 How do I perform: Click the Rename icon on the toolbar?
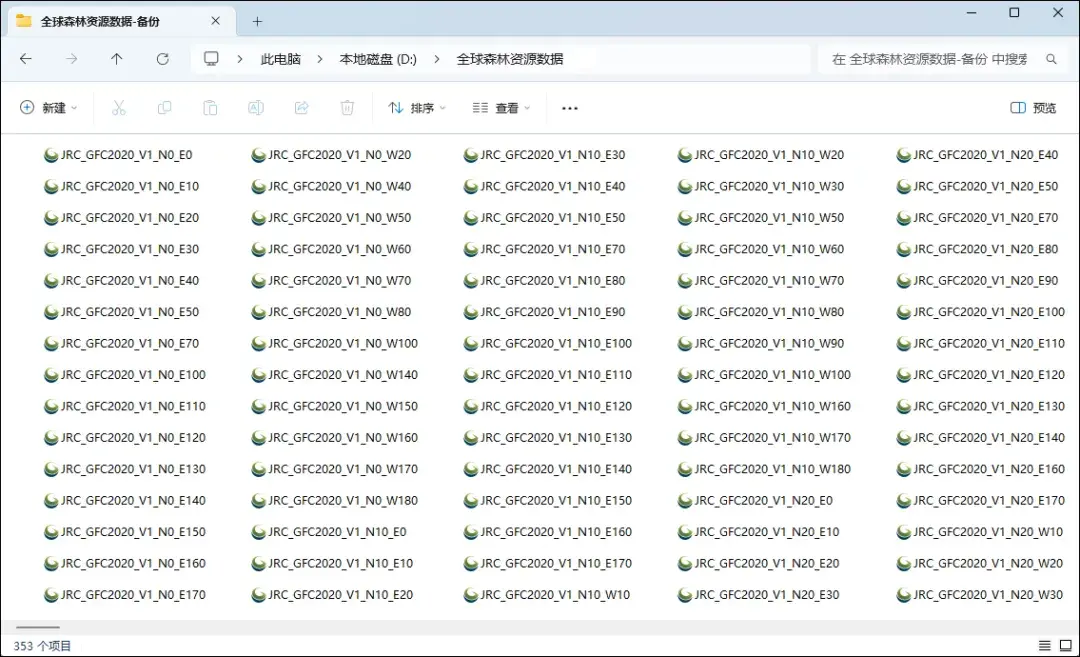[256, 107]
